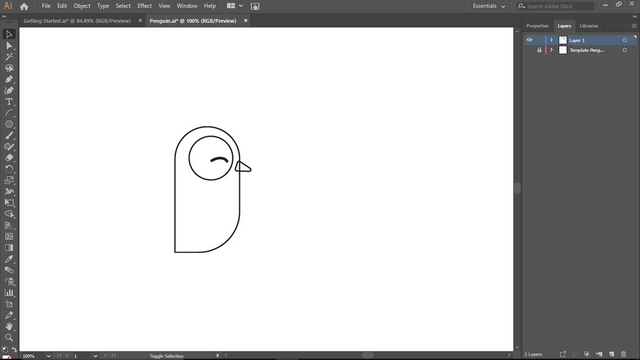Switch to Getting Started.ai document tab
Image resolution: width=640 pixels, height=360 pixels.
(x=77, y=21)
